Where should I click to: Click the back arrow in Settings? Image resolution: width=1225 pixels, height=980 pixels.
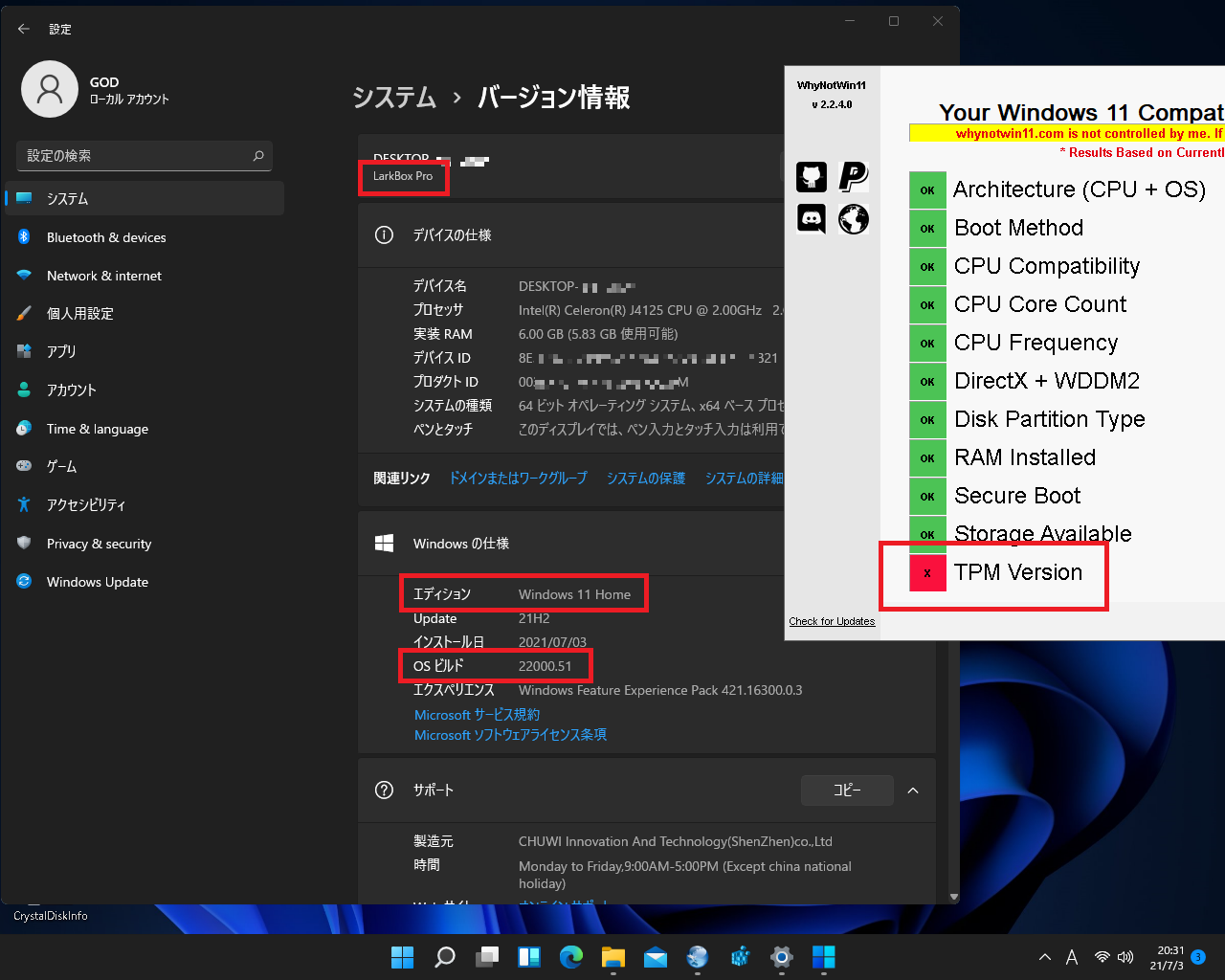[x=24, y=29]
